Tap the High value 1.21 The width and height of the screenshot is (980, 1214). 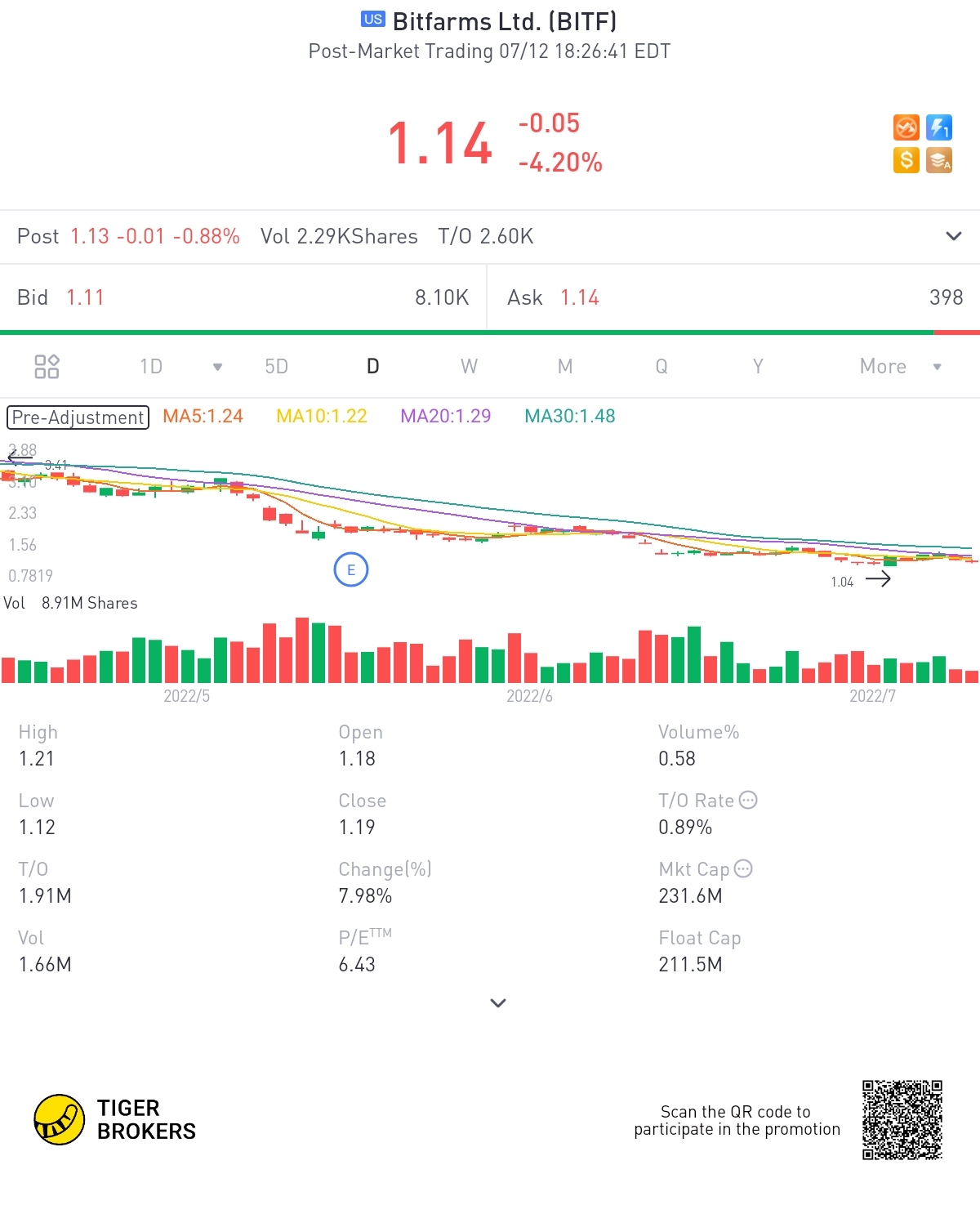[x=37, y=758]
